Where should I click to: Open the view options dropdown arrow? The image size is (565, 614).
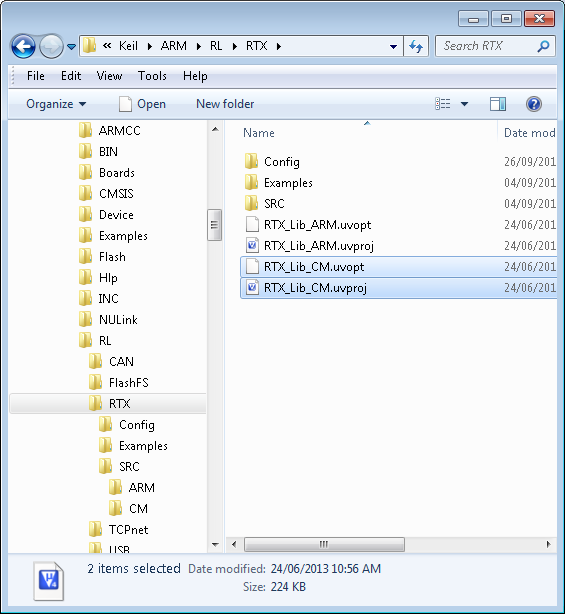[464, 104]
